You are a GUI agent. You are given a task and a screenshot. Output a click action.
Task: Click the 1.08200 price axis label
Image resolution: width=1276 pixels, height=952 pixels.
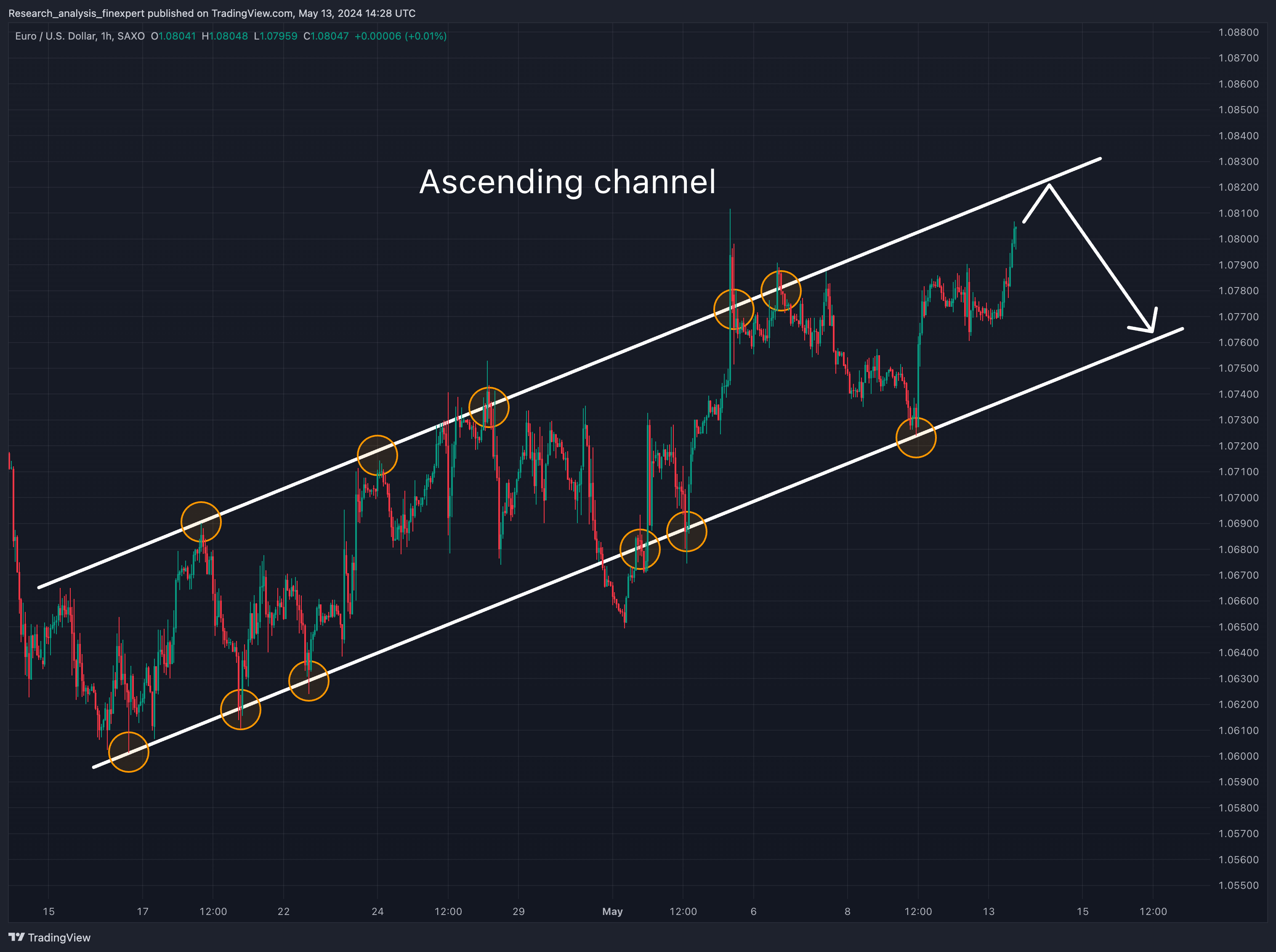[x=1239, y=187]
